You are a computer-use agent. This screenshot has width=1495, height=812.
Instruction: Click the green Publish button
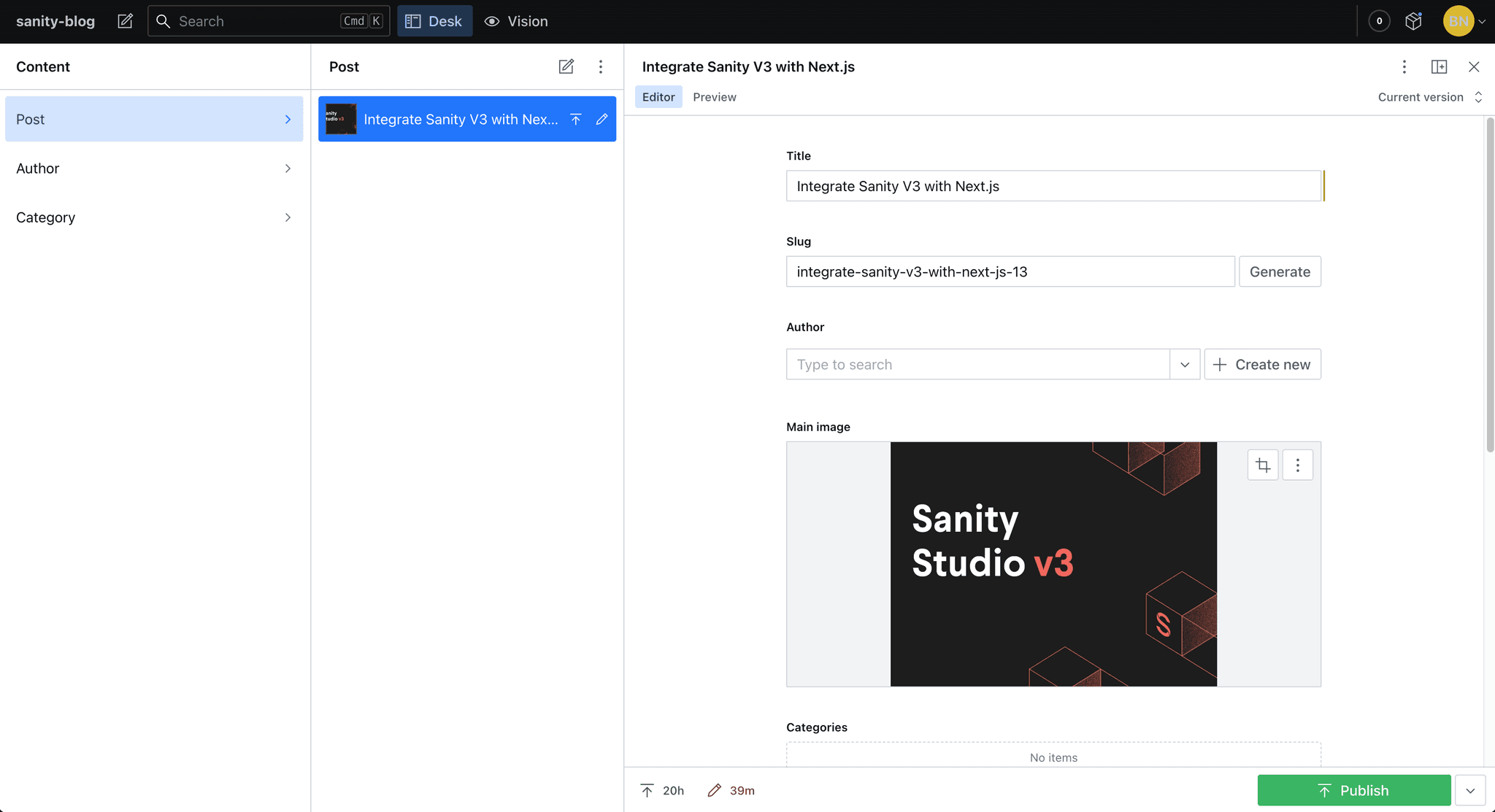[x=1354, y=790]
